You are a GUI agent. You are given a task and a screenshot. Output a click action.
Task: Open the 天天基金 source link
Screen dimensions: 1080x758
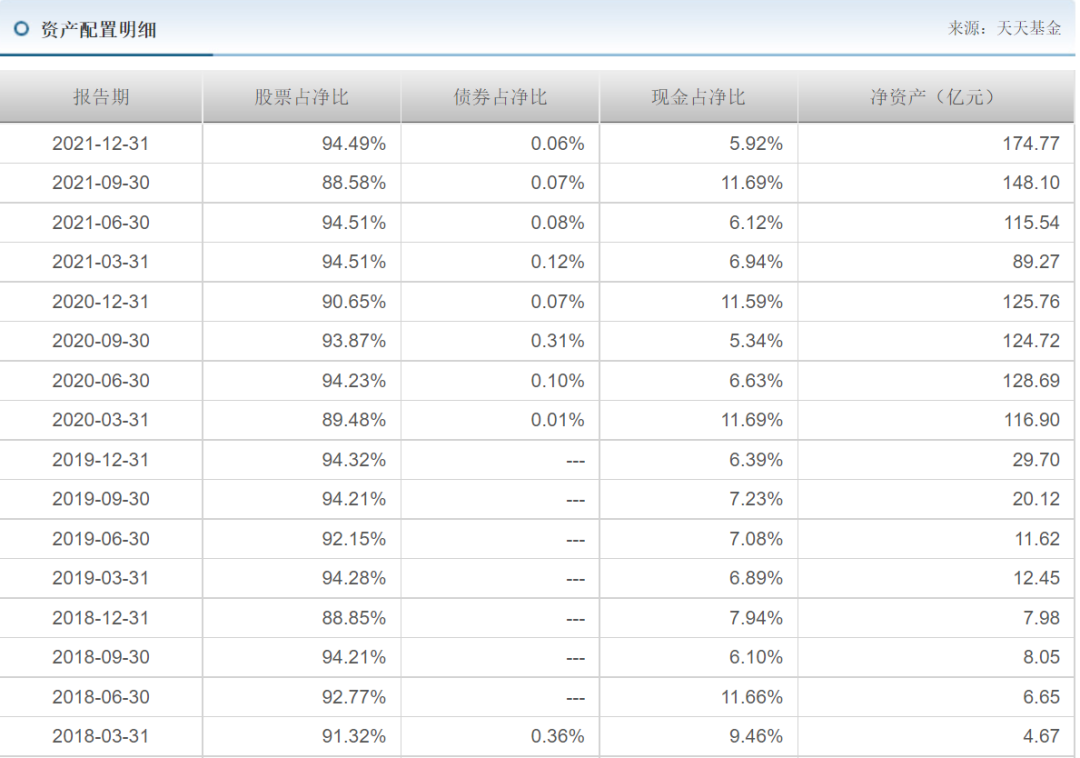(x=1029, y=28)
